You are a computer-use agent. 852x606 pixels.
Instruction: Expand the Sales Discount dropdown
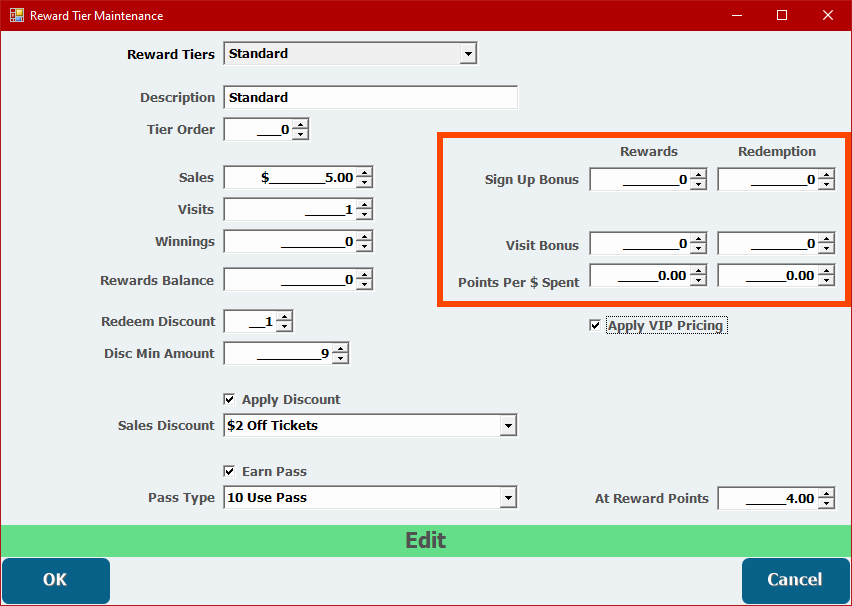point(508,426)
